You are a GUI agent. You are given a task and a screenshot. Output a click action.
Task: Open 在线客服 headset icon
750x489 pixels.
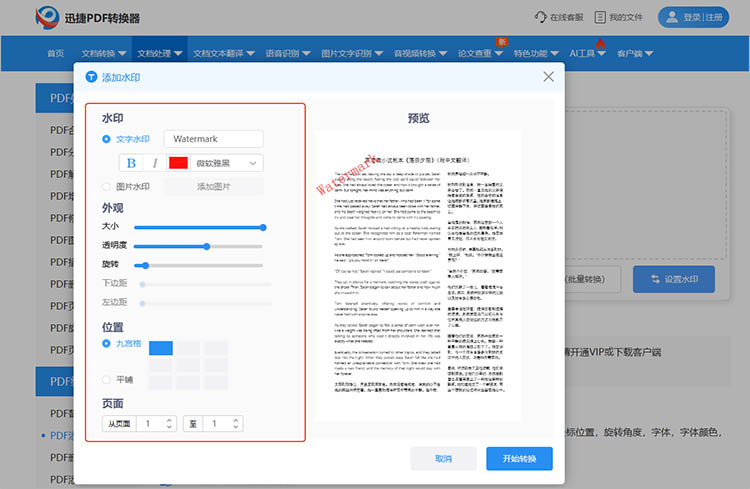540,17
